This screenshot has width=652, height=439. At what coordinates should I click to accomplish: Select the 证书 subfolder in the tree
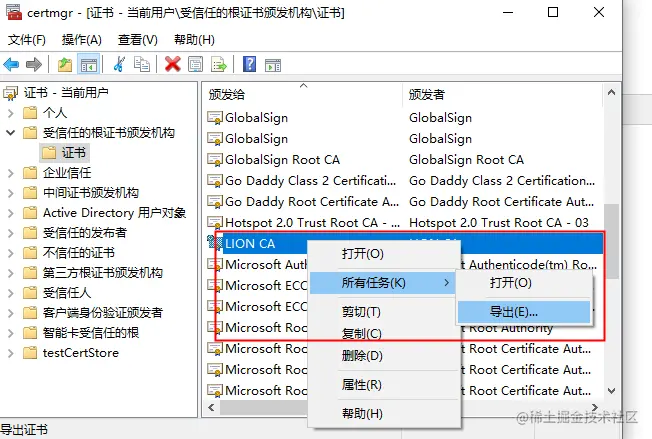64,153
